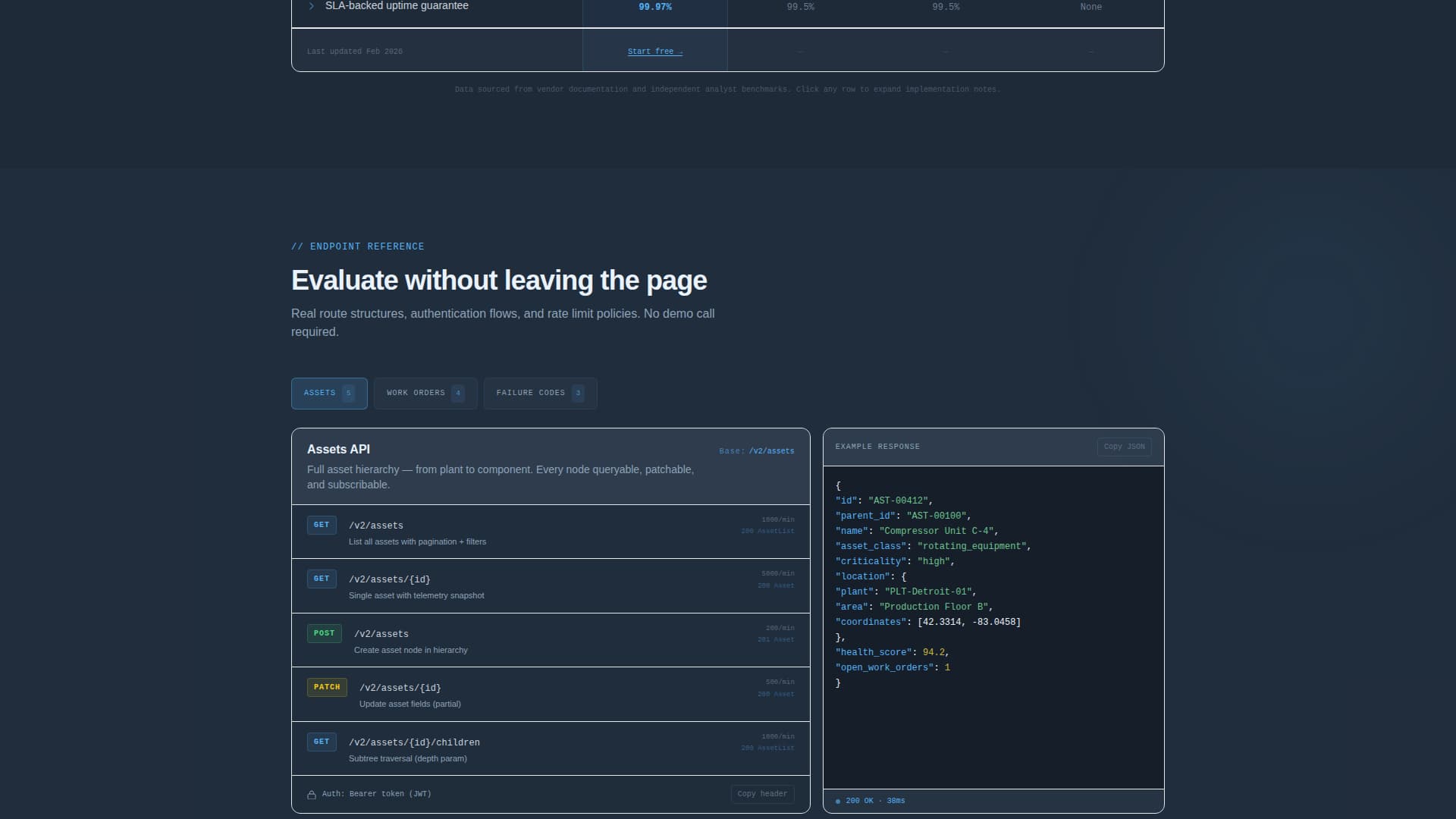Click the Assets API heading
Screen dimensions: 1456x819
click(x=338, y=450)
